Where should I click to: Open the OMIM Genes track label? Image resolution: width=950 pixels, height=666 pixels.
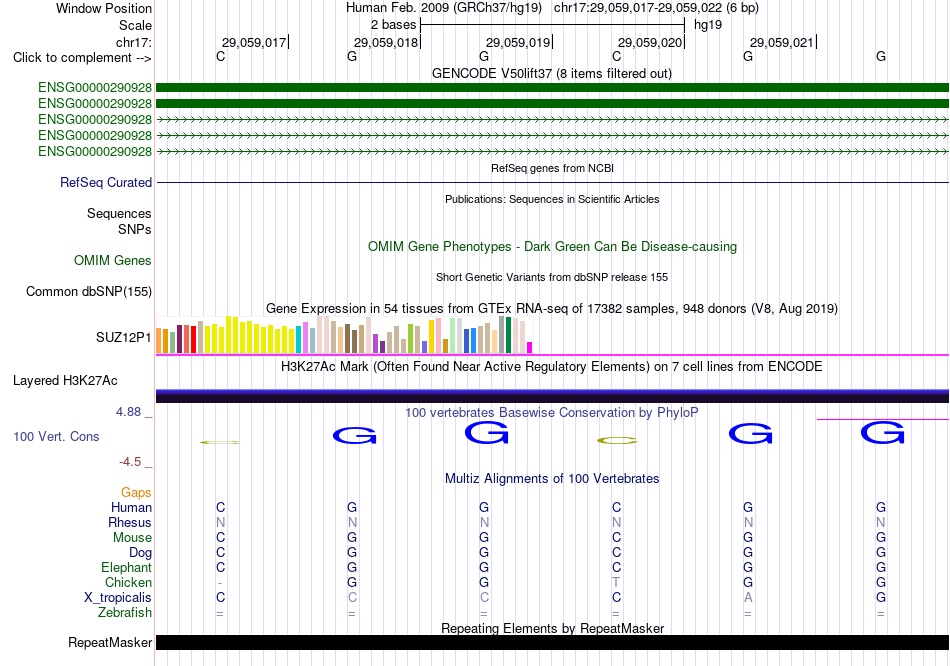tap(112, 261)
